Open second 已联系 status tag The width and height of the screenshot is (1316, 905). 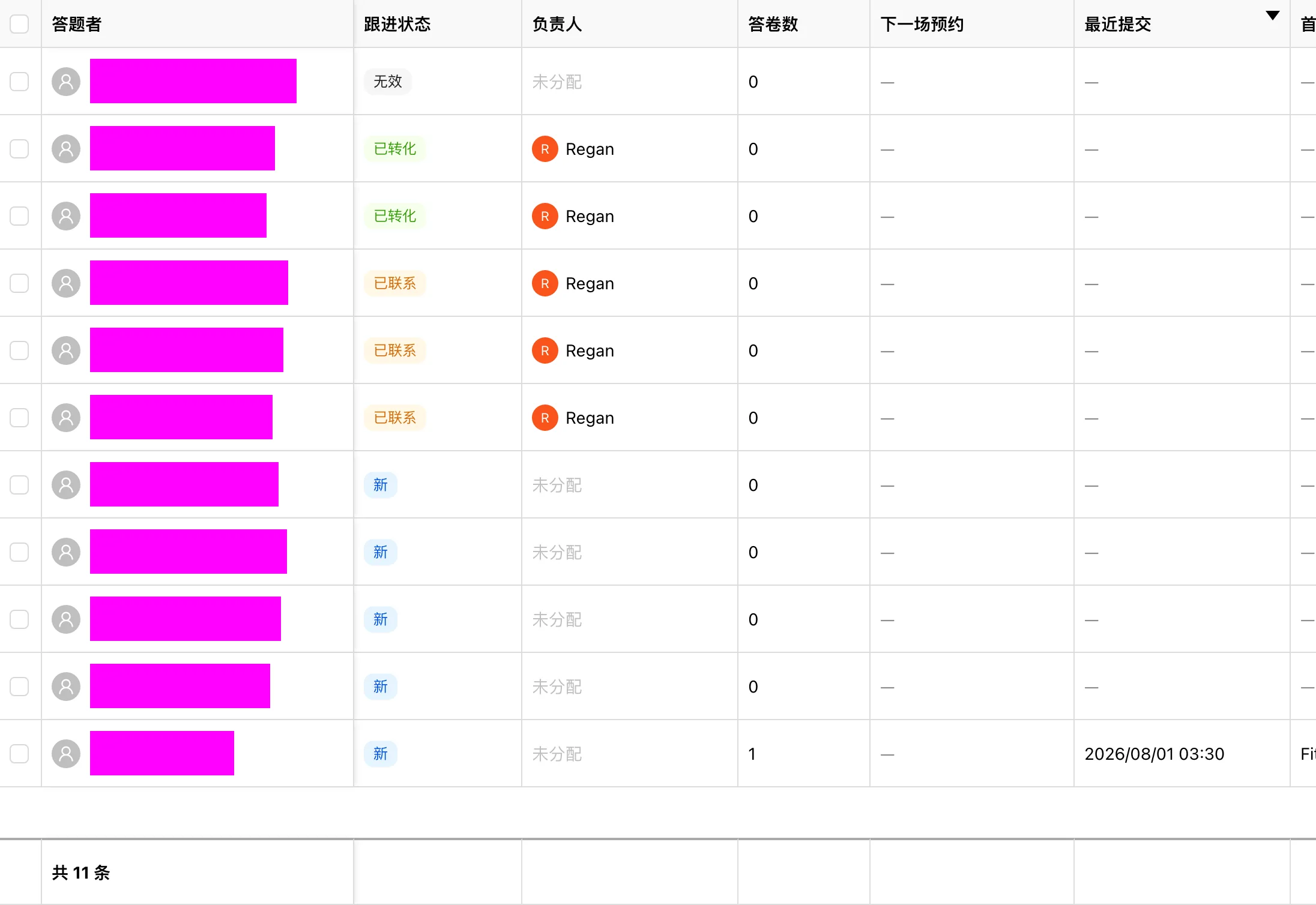click(x=395, y=350)
